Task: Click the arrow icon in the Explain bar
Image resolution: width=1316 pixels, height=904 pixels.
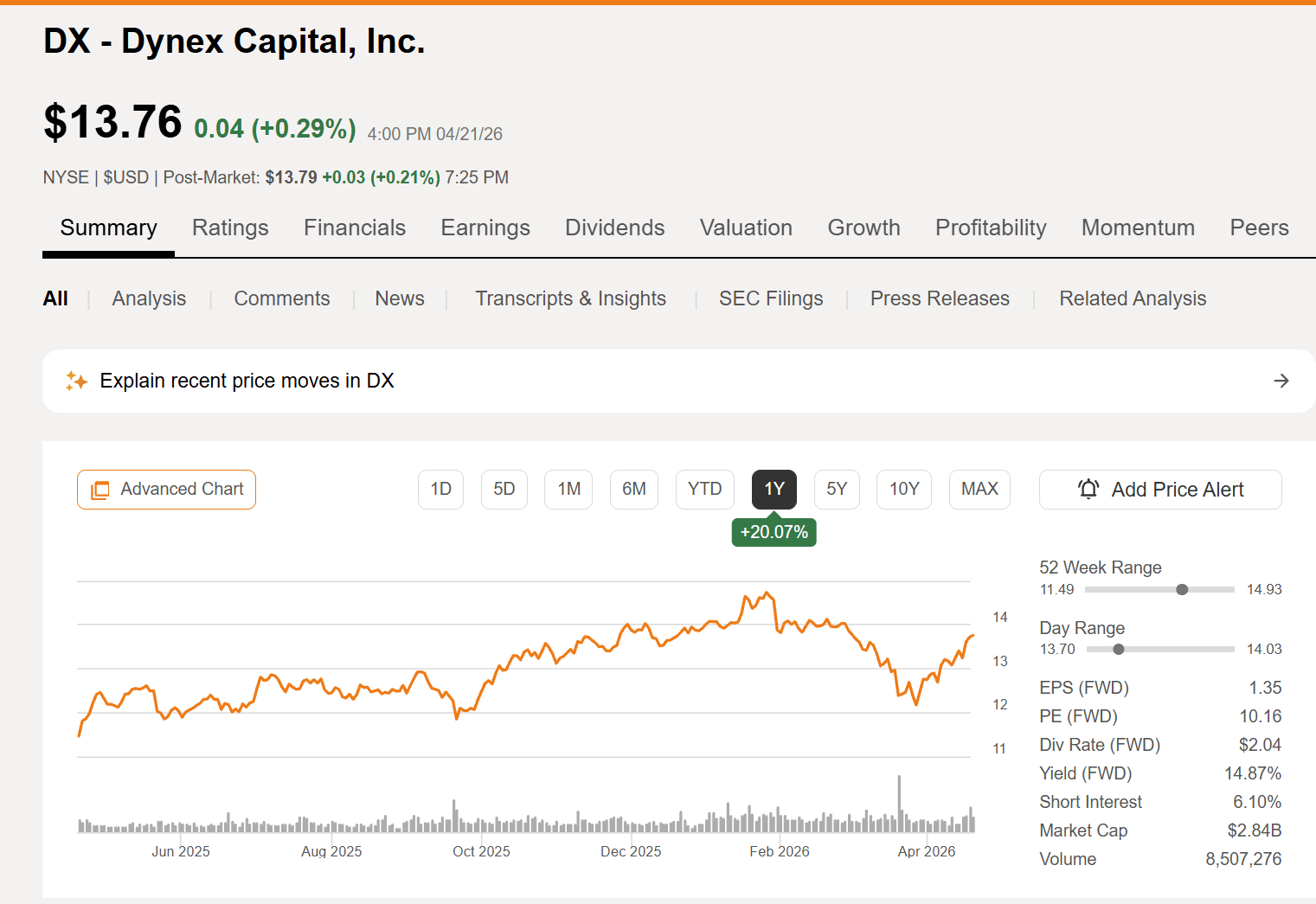Action: (x=1281, y=381)
